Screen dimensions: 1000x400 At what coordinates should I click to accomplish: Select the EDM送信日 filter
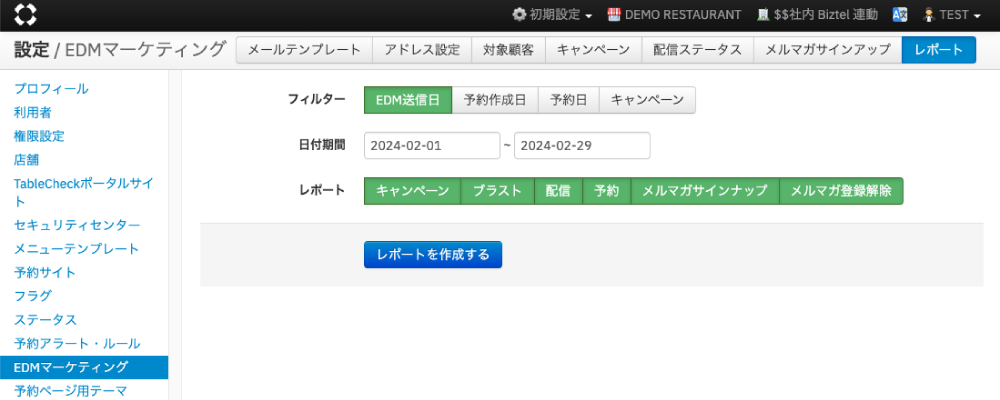click(x=408, y=100)
